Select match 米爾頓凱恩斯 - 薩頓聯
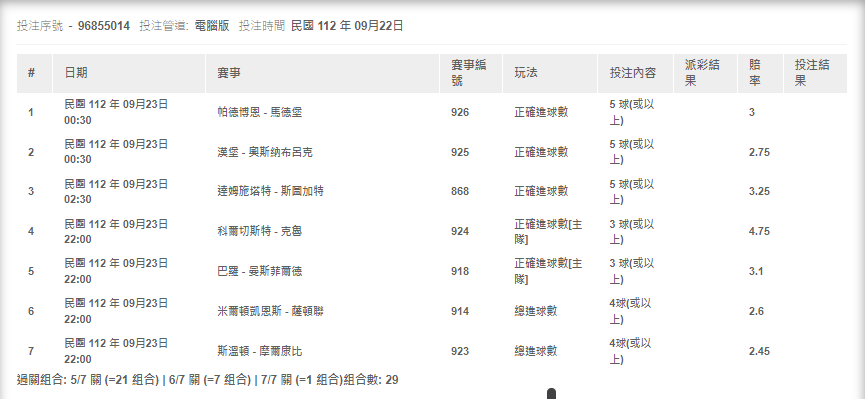This screenshot has height=399, width=865. [x=270, y=311]
